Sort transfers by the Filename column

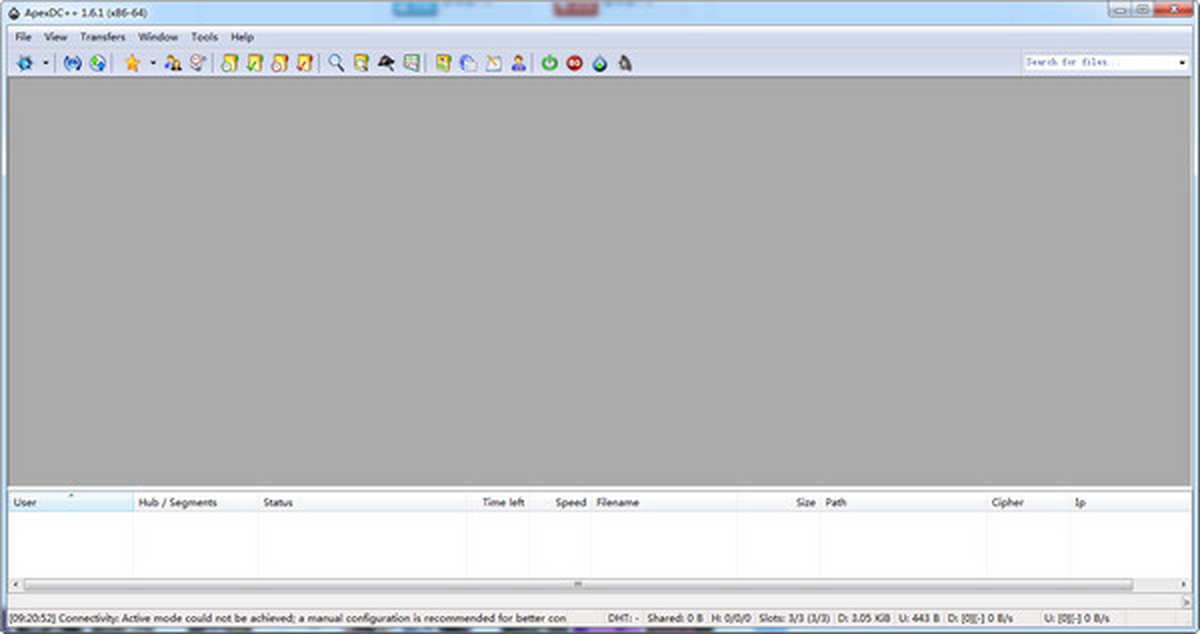[x=617, y=502]
